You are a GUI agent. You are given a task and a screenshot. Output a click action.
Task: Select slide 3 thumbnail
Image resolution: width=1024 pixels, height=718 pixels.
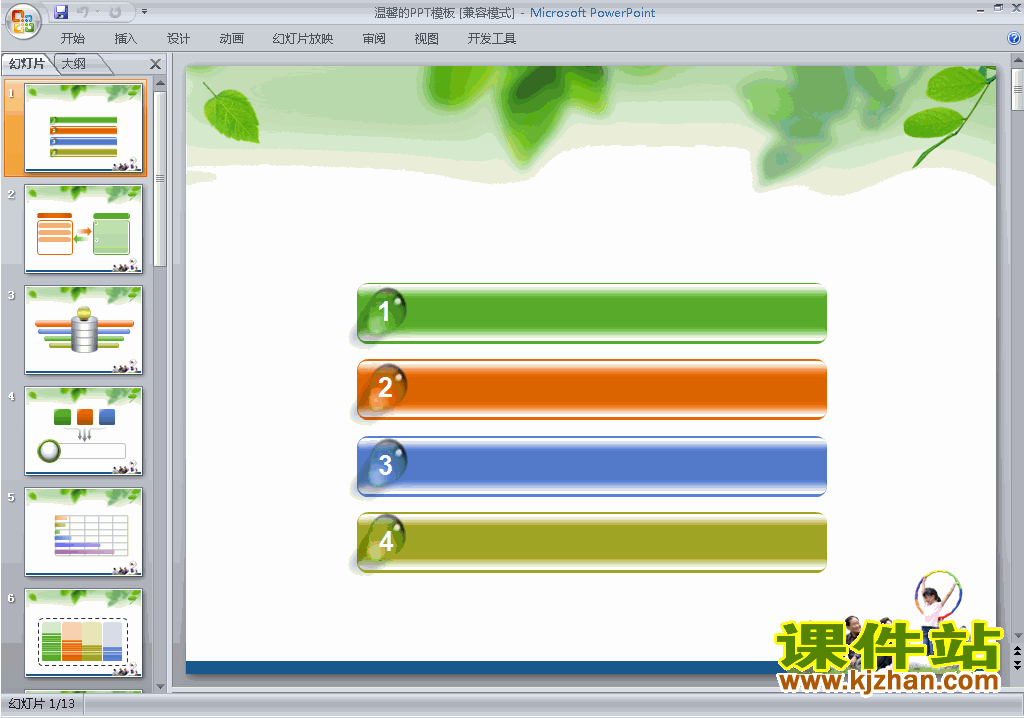coord(83,330)
